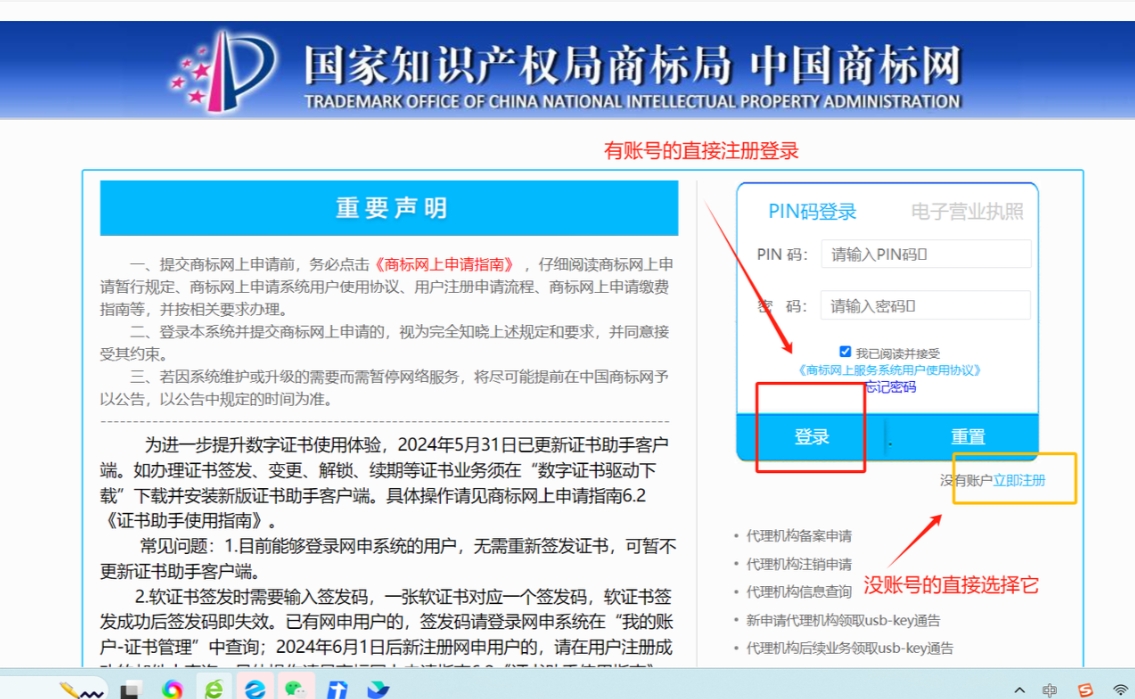The width and height of the screenshot is (1135, 699).
Task: Open the blue arrow app in taskbar
Action: (x=337, y=690)
